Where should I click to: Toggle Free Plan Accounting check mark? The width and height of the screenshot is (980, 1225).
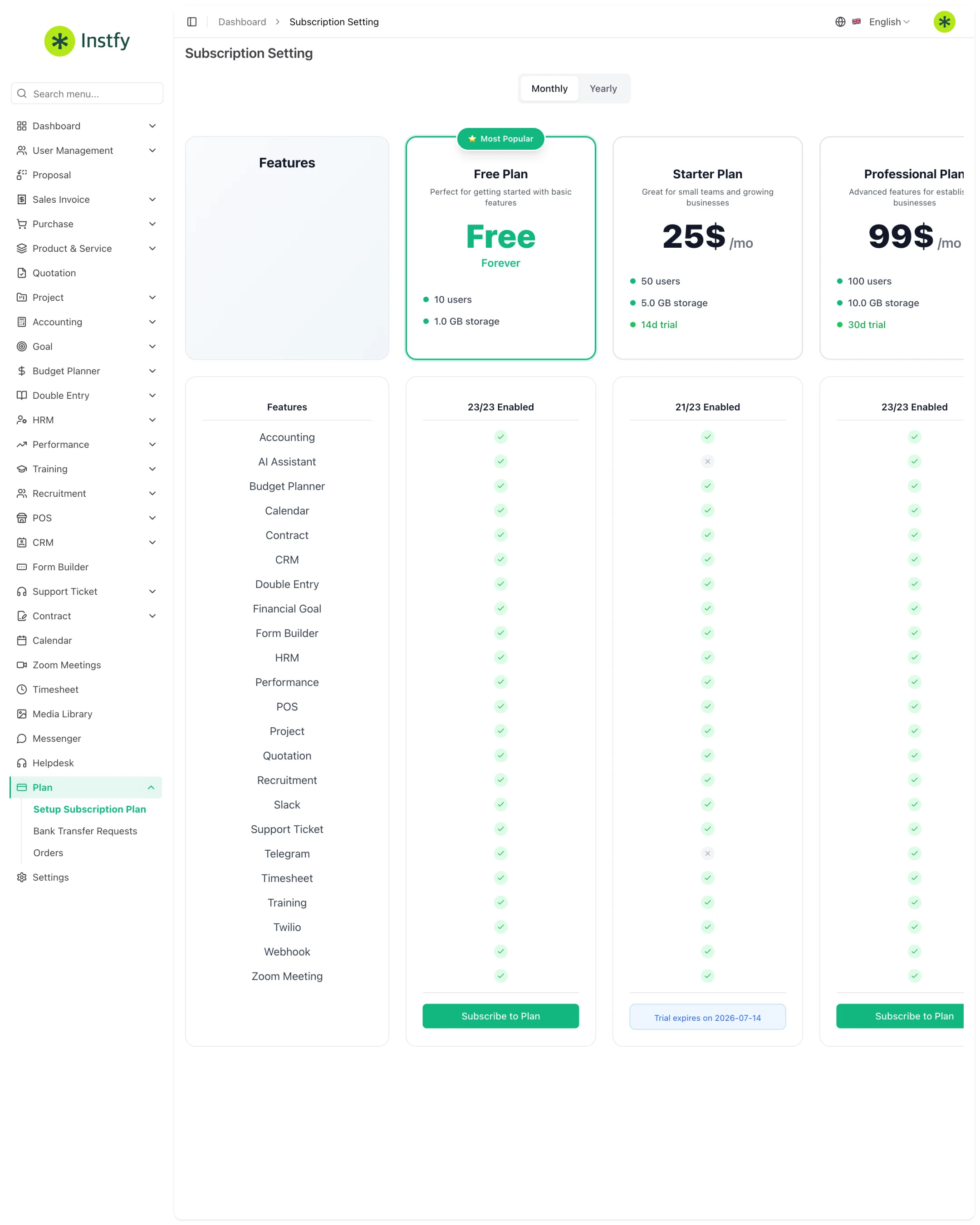point(500,437)
